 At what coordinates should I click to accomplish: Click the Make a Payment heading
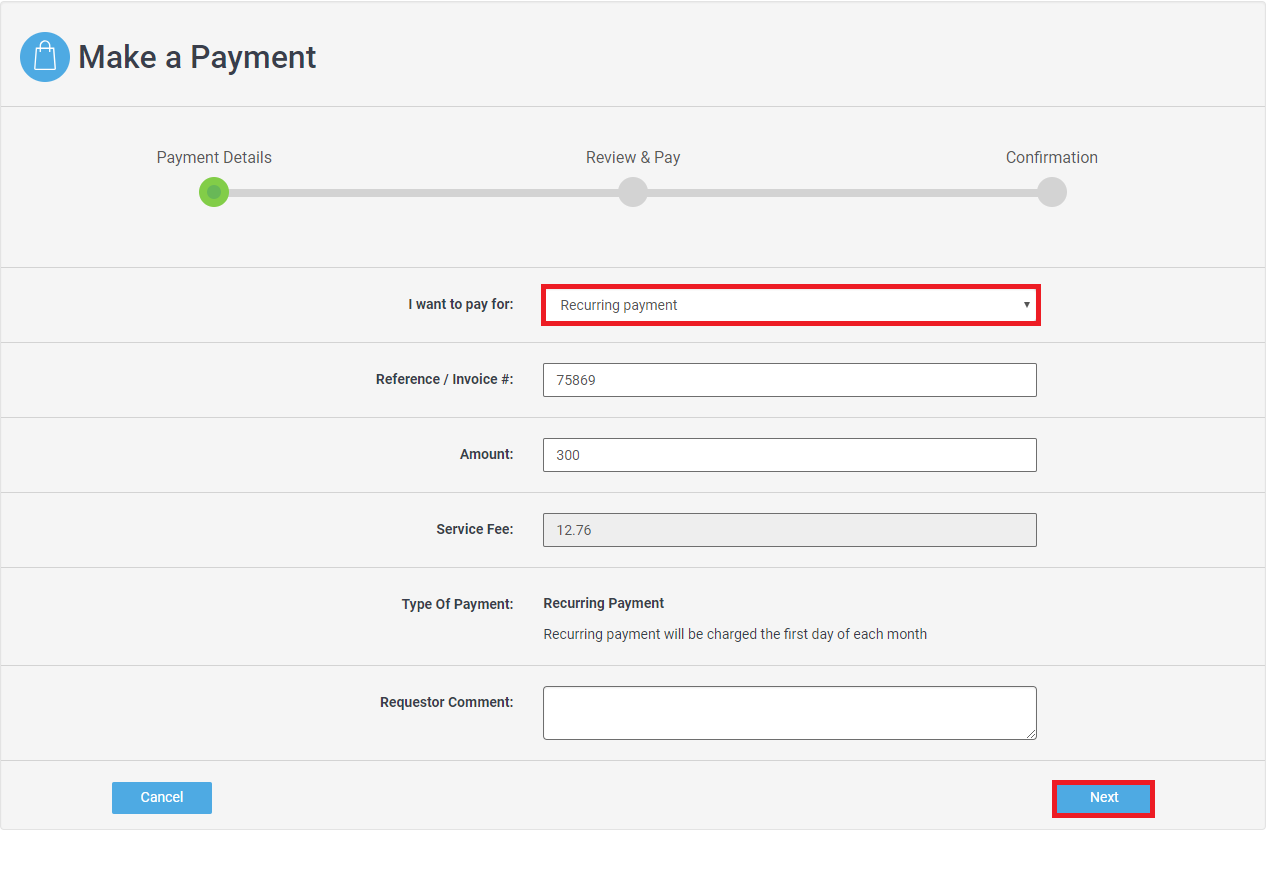(197, 57)
